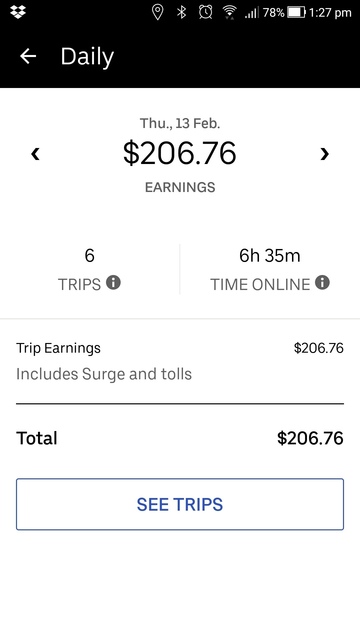360x640 pixels.
Task: Tap the Wi-Fi status icon
Action: pos(230,13)
